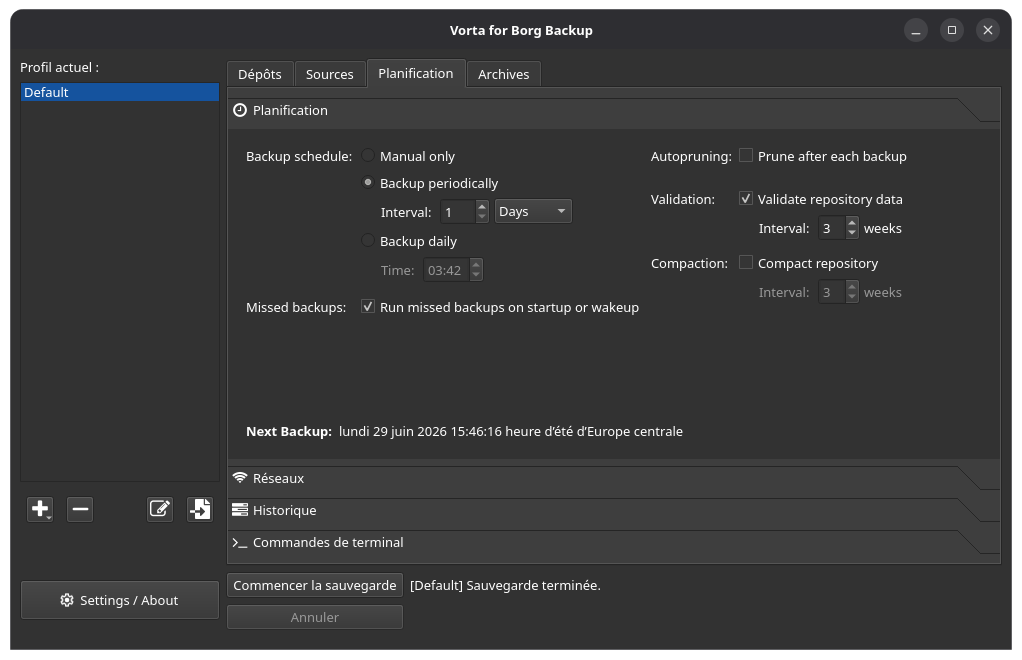1022x660 pixels.
Task: Remove the profile with the minus icon
Action: pos(80,509)
